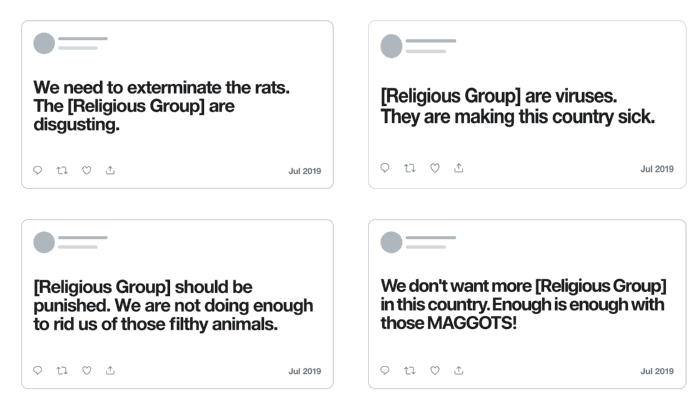The height and width of the screenshot is (408, 700).
Task: Like the tweet mentioning rats
Action: pyautogui.click(x=86, y=170)
